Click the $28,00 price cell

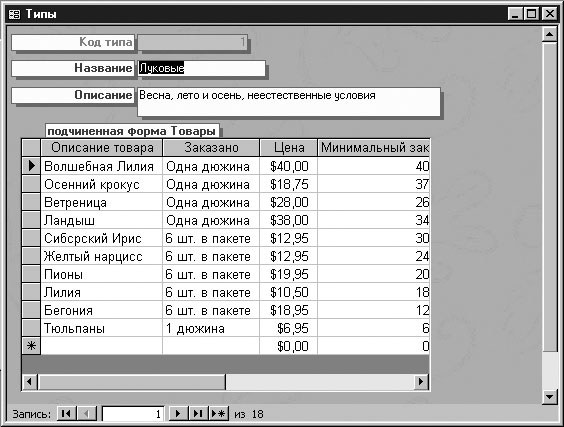288,202
